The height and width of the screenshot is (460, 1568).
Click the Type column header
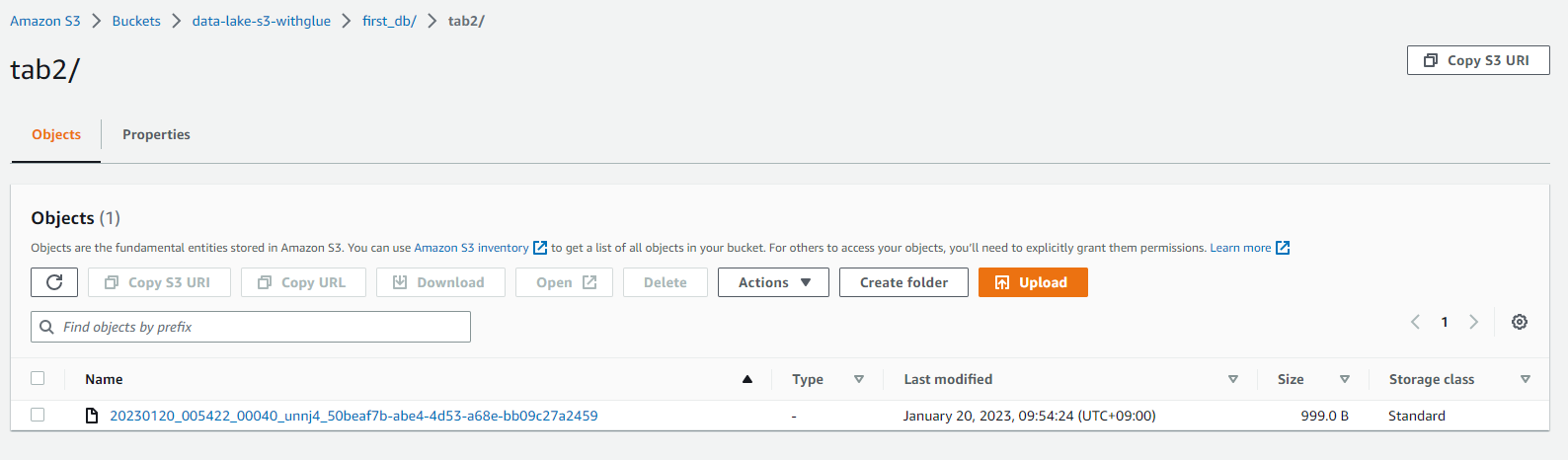tap(808, 379)
